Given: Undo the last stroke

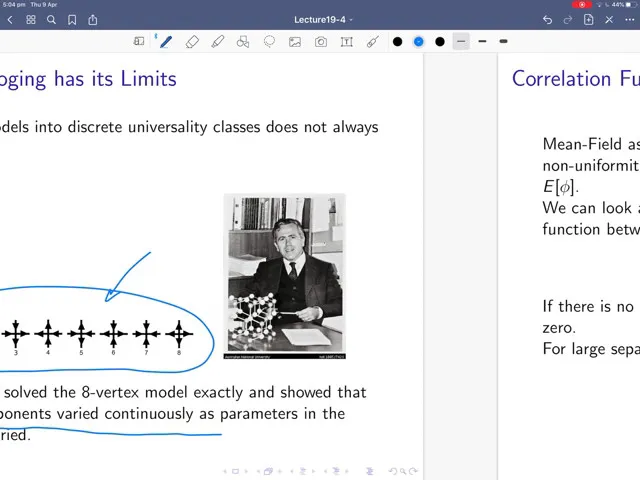Looking at the screenshot, I should tap(547, 20).
